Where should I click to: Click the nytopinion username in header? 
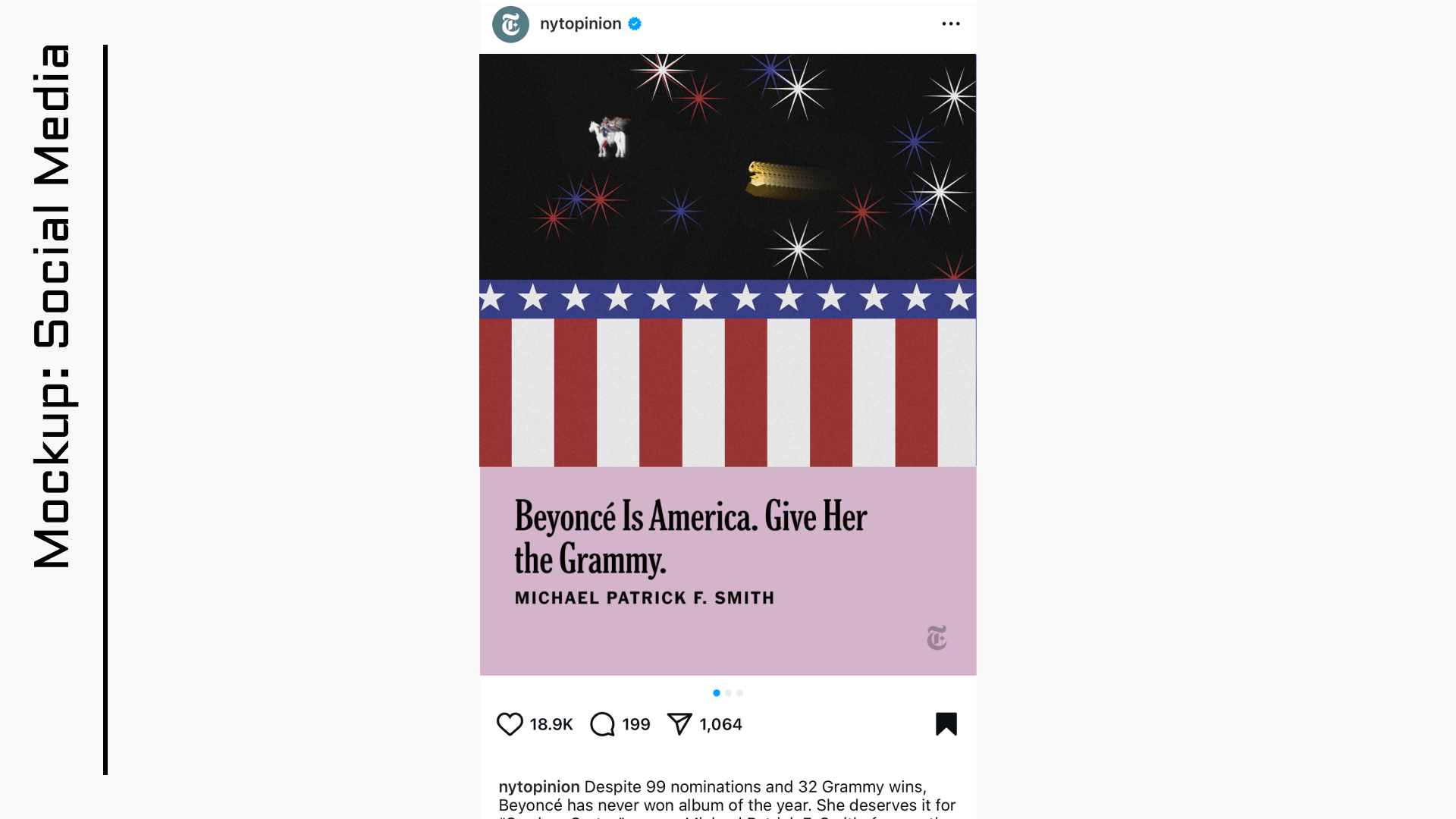(x=580, y=24)
